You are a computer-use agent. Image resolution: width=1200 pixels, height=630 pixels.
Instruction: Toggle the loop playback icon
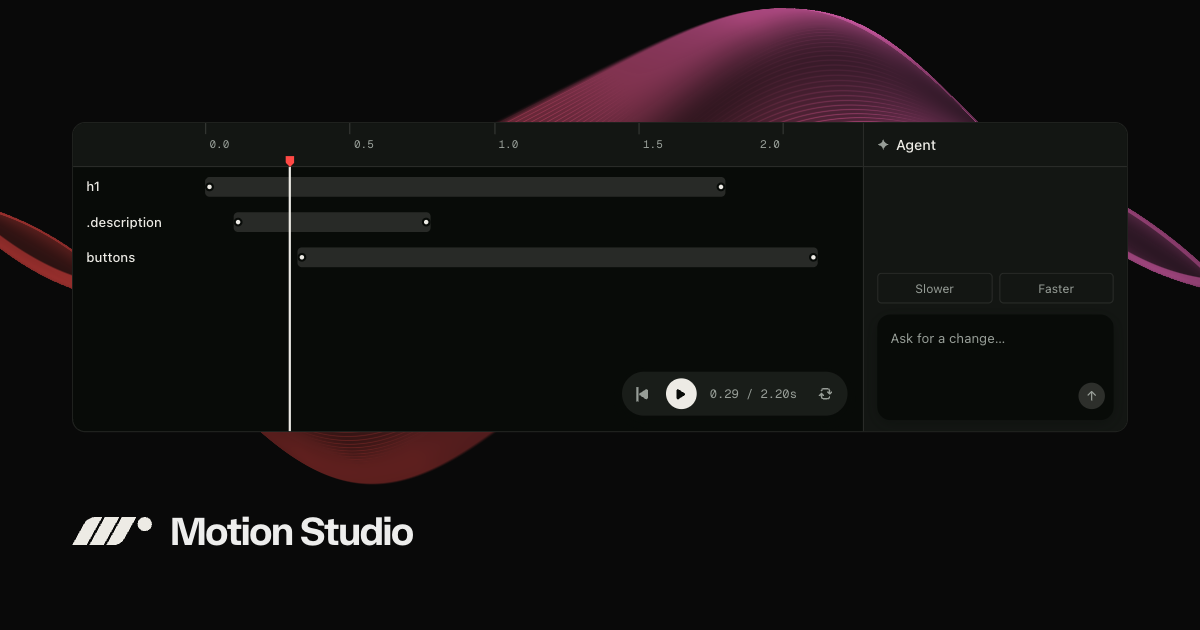coord(825,394)
